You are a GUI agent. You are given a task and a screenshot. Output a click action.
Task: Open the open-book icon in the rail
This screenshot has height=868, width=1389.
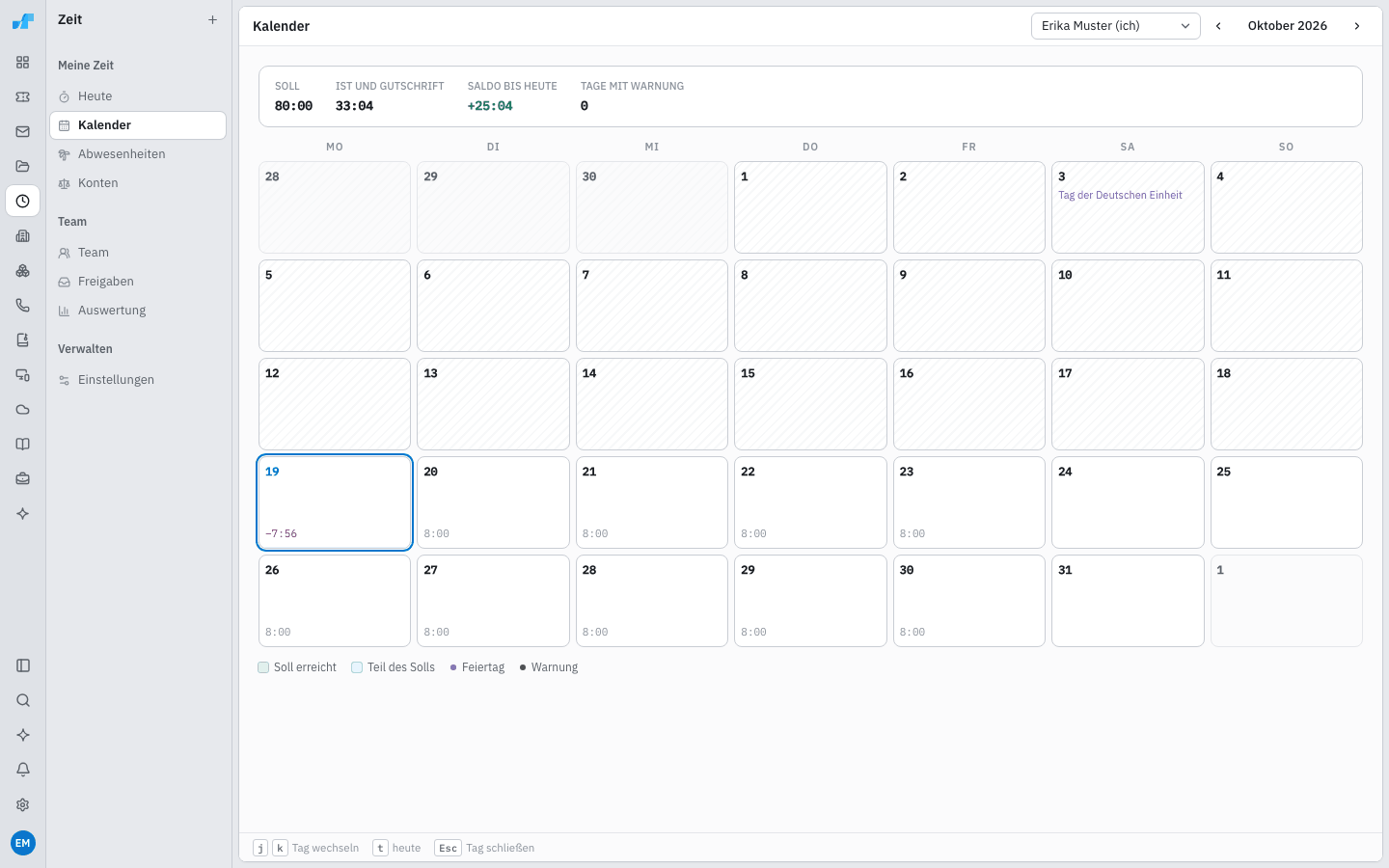click(23, 445)
